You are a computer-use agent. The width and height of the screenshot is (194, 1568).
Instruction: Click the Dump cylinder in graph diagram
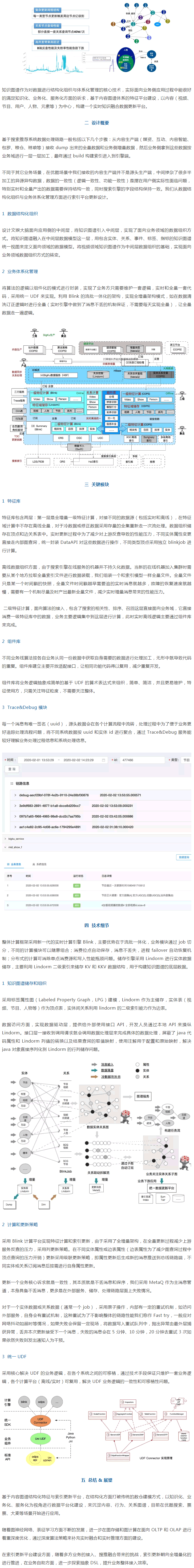(x=9, y=1204)
